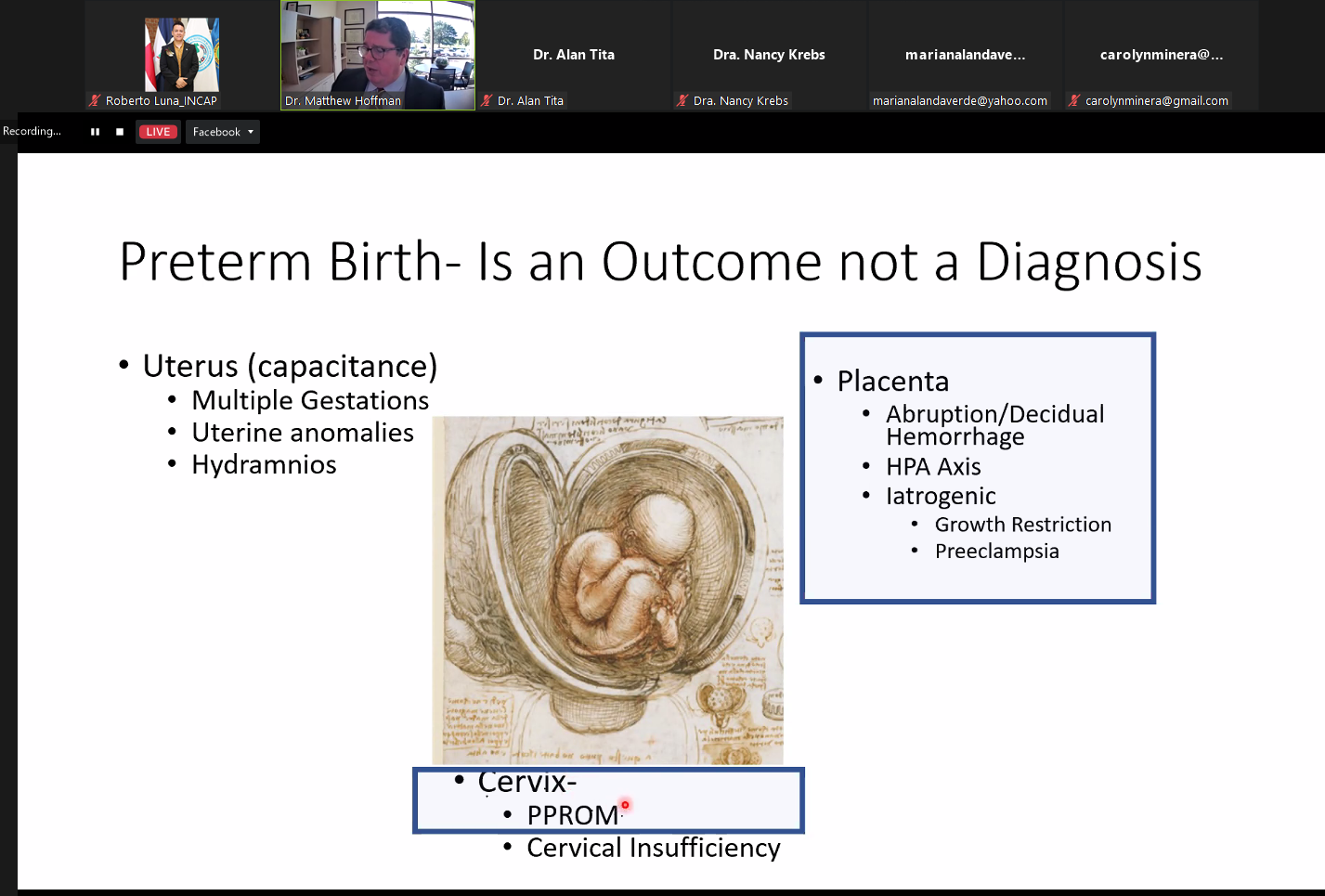Select carolynminera@gmail.com participant tile
This screenshot has height=896, width=1325.
pos(1162,56)
